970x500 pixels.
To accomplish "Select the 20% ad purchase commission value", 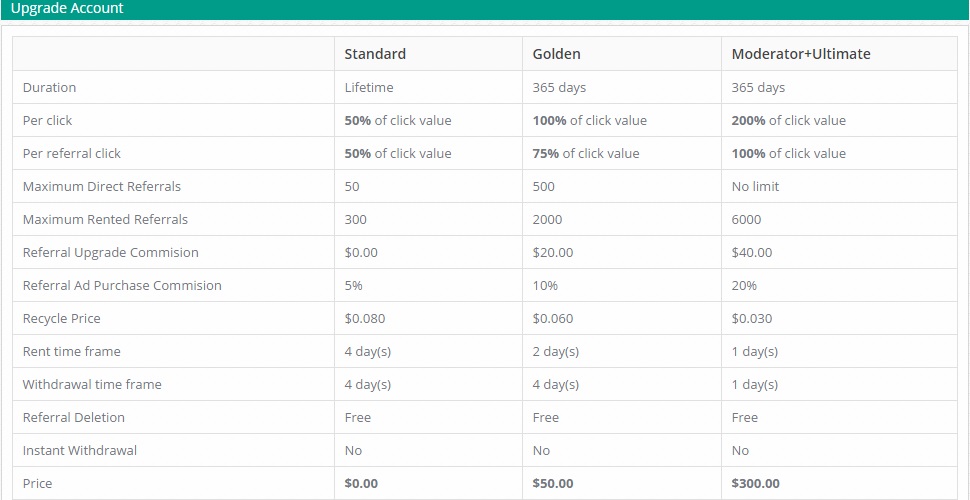I will tap(744, 285).
